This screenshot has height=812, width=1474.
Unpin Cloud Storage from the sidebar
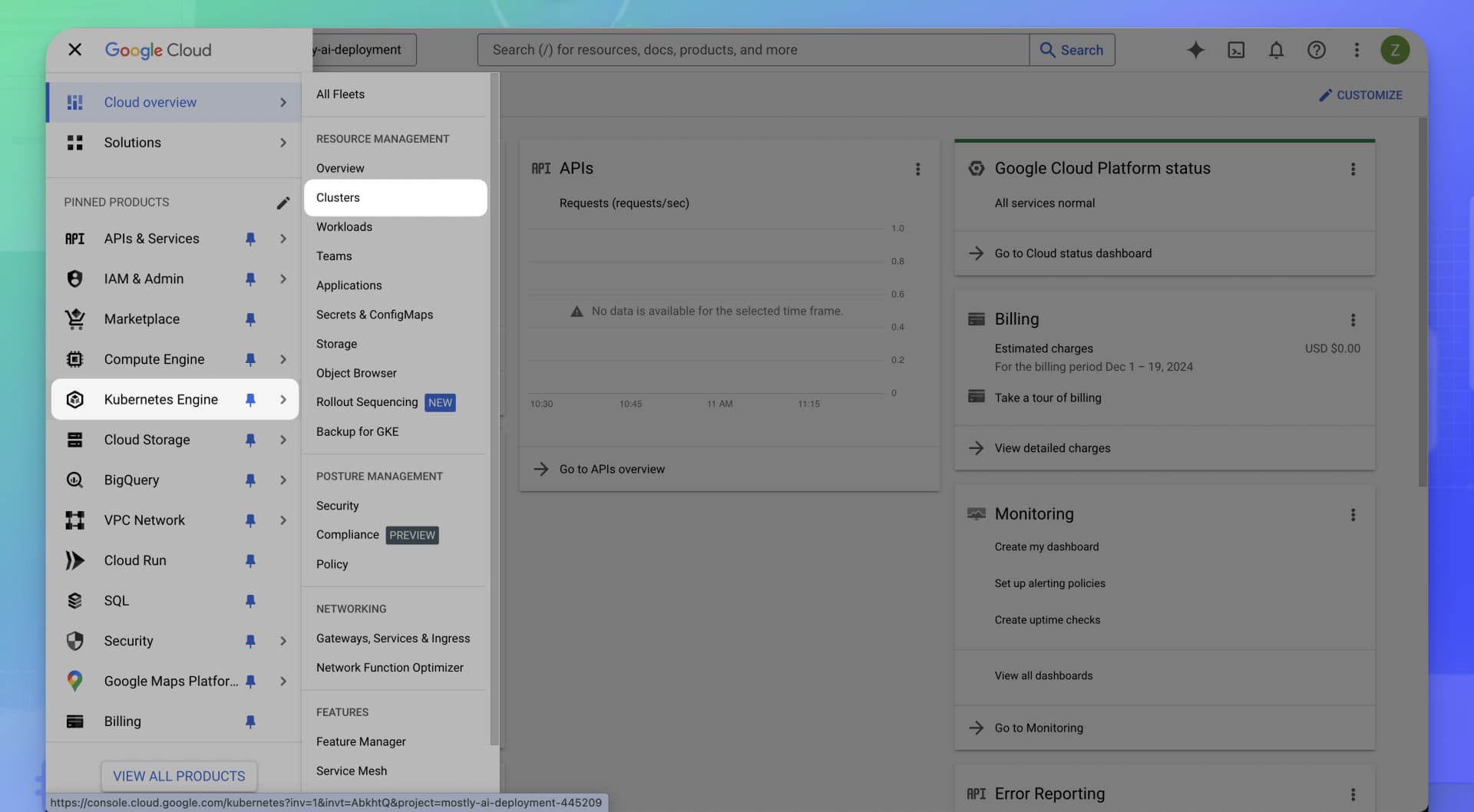pos(250,440)
